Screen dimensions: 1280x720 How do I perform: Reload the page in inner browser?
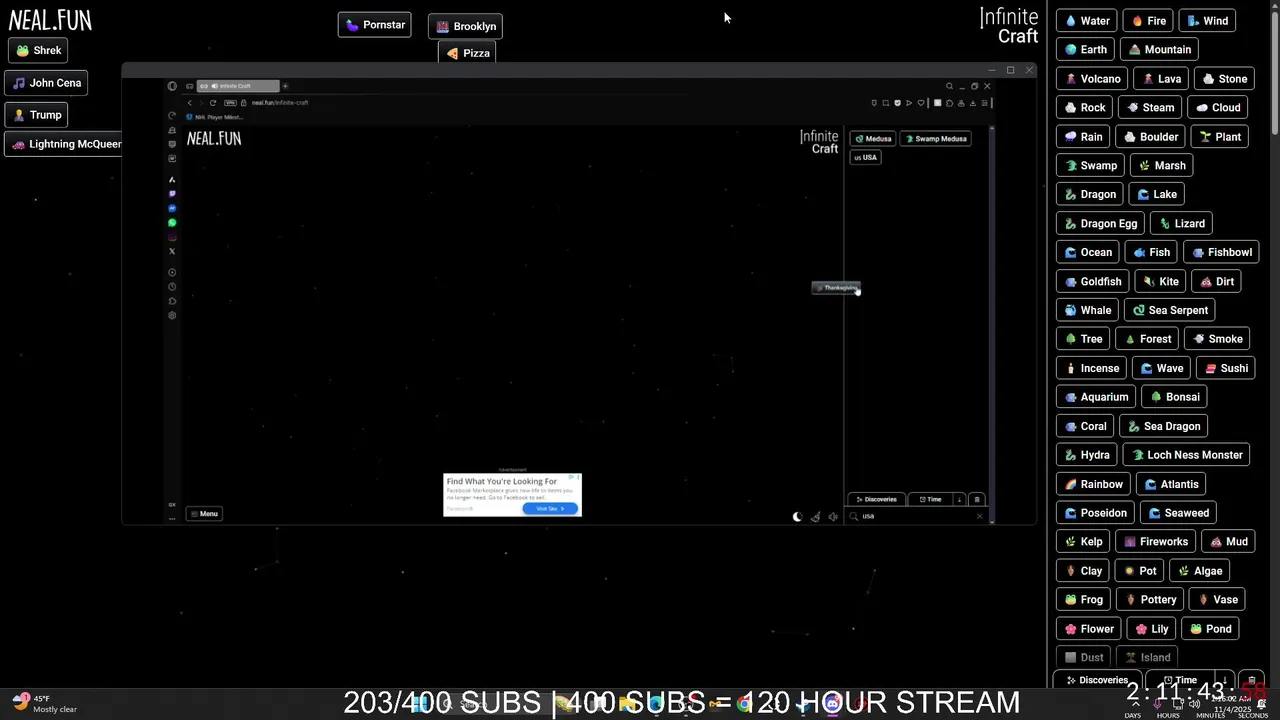pyautogui.click(x=212, y=103)
